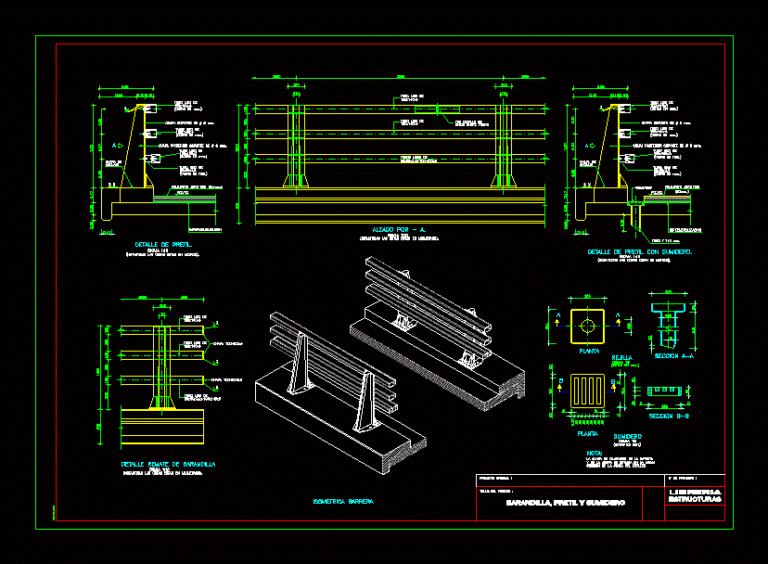Click left post in the elevation view

[296, 145]
